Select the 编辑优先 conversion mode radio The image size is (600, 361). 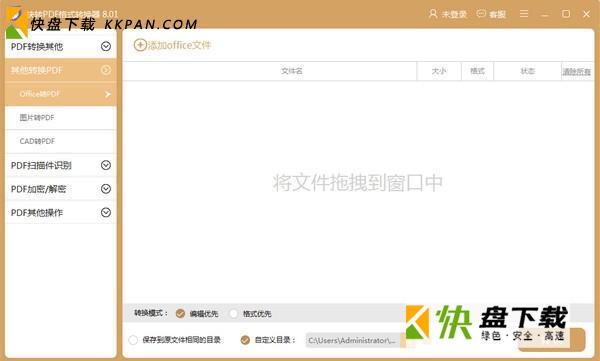point(180,314)
